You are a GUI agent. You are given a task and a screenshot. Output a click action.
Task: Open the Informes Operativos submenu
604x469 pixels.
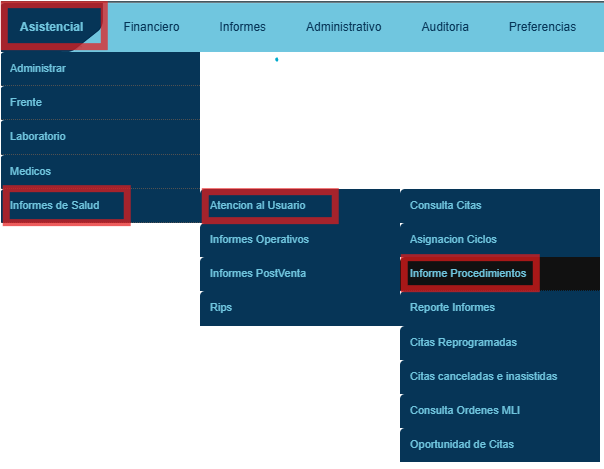[x=260, y=239]
